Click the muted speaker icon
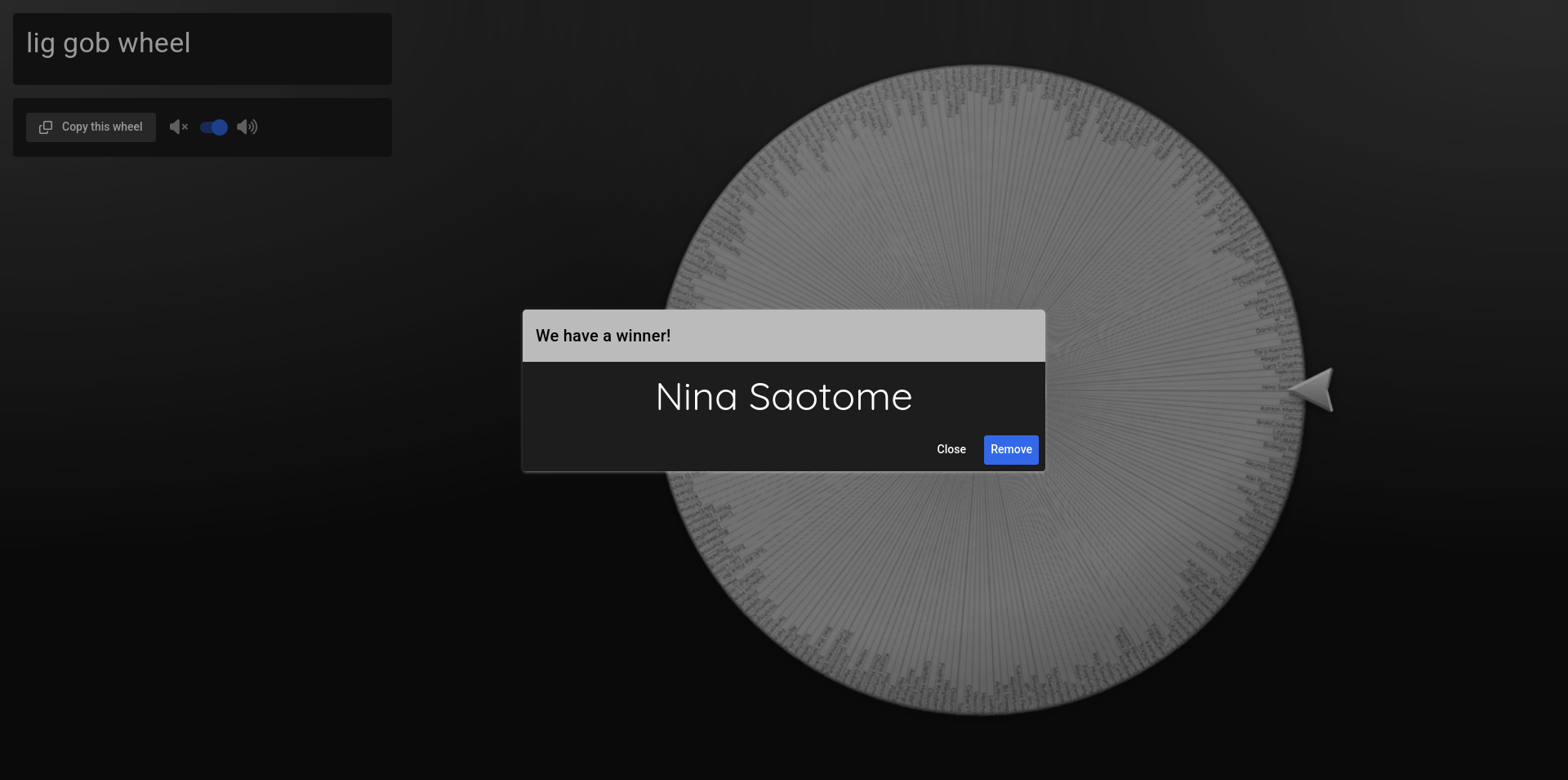Screen dimensions: 1568x780 pyautogui.click(x=179, y=127)
